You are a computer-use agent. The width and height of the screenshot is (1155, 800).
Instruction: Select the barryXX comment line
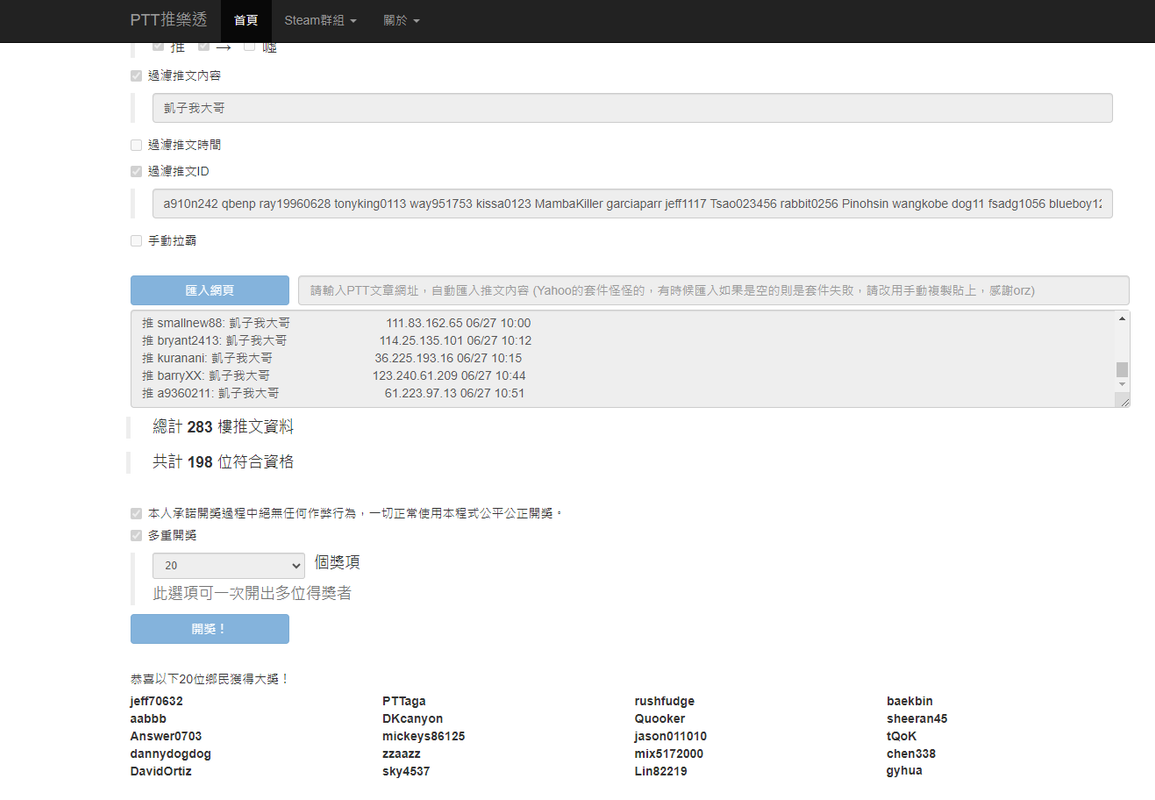333,376
